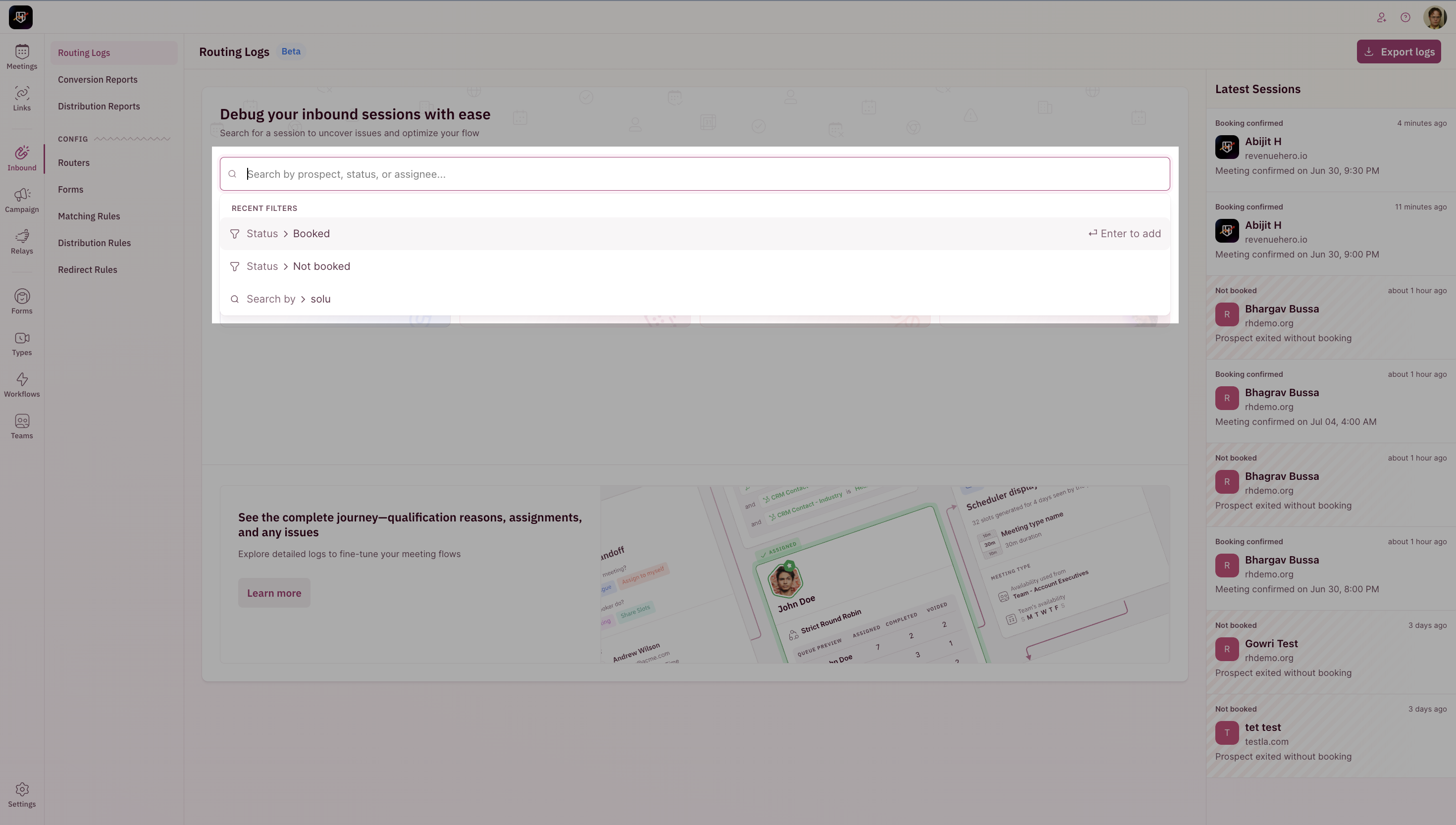The image size is (1456, 825).
Task: Open the help question mark icon
Action: point(1405,17)
